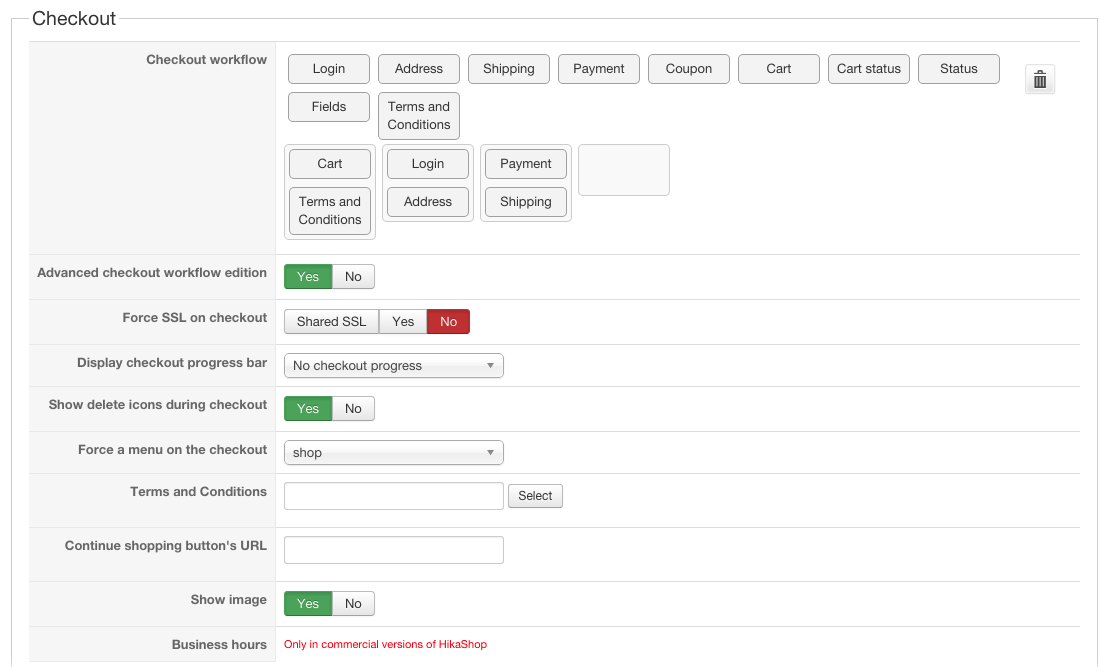Disable show delete icons with No

click(x=353, y=409)
